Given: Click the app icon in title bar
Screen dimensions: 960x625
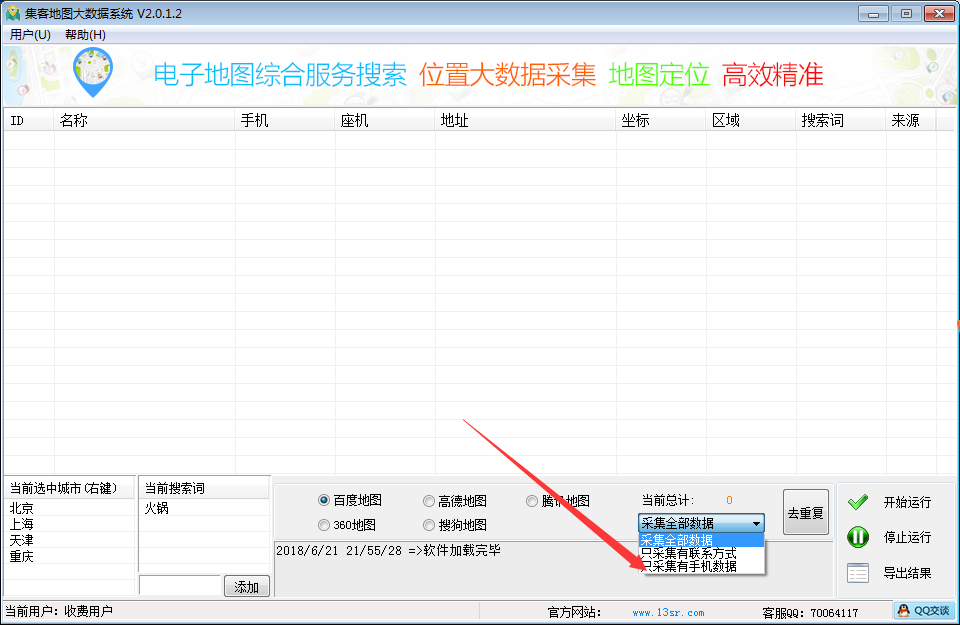Looking at the screenshot, I should [12, 13].
